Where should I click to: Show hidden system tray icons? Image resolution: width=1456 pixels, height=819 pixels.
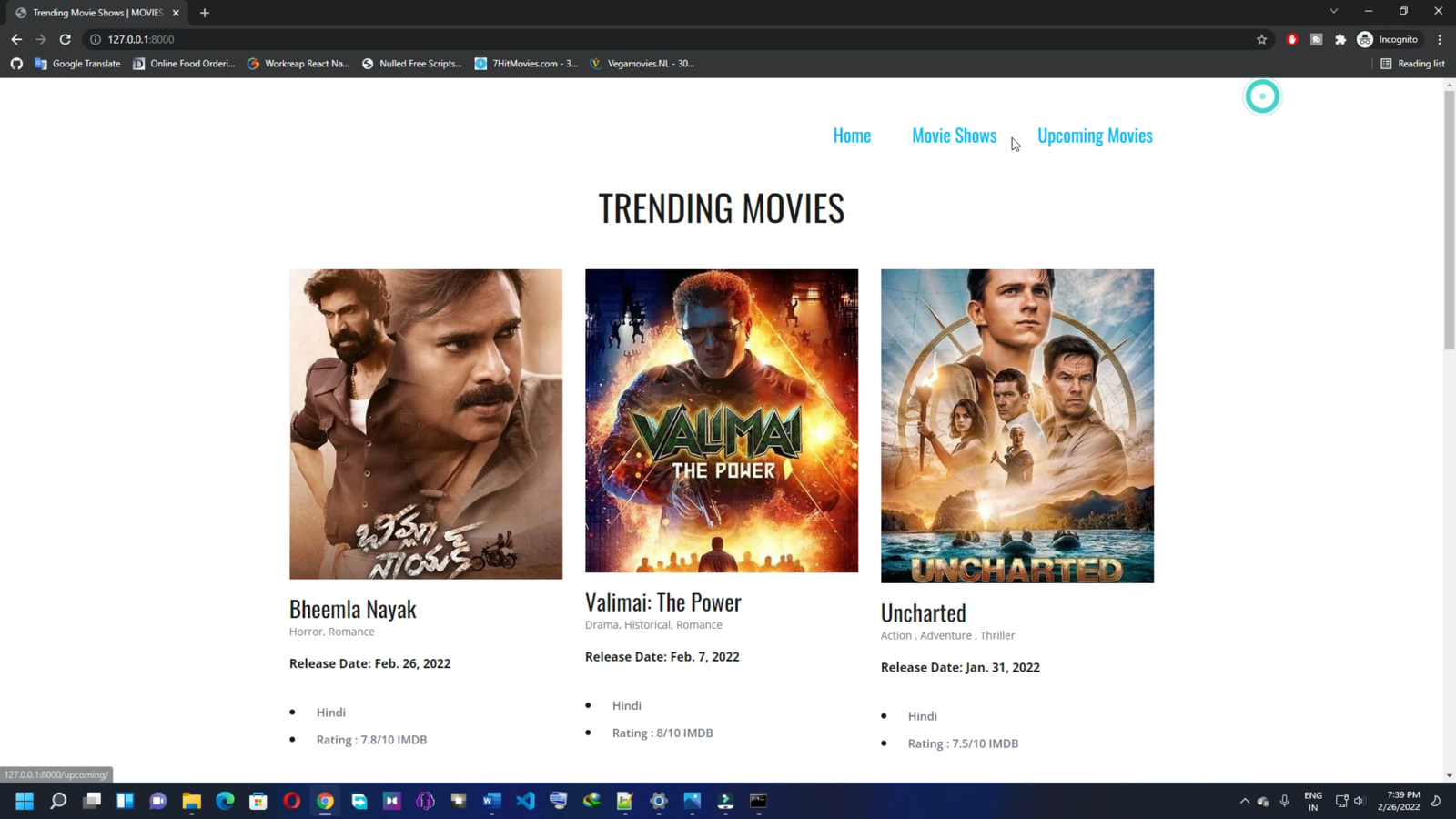[x=1245, y=801]
